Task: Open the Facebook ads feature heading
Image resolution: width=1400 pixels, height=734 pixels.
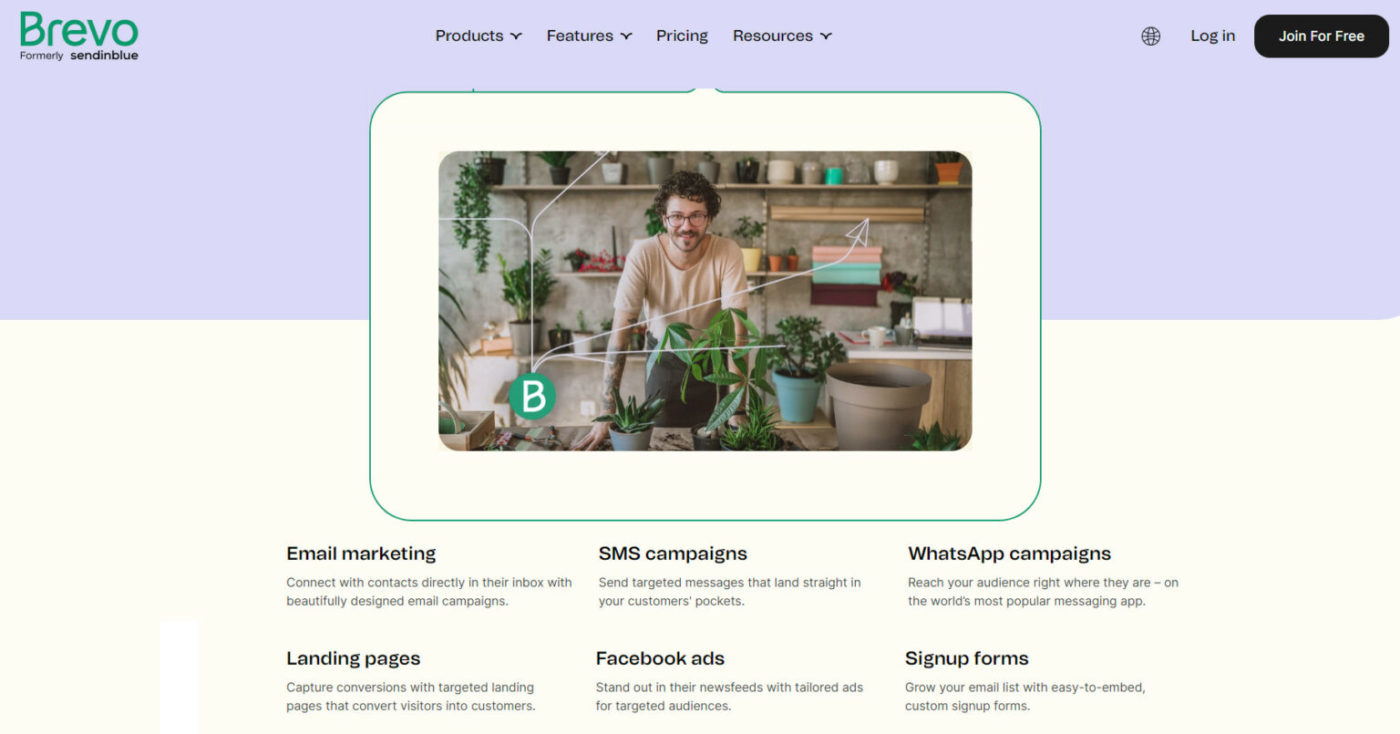Action: (660, 658)
